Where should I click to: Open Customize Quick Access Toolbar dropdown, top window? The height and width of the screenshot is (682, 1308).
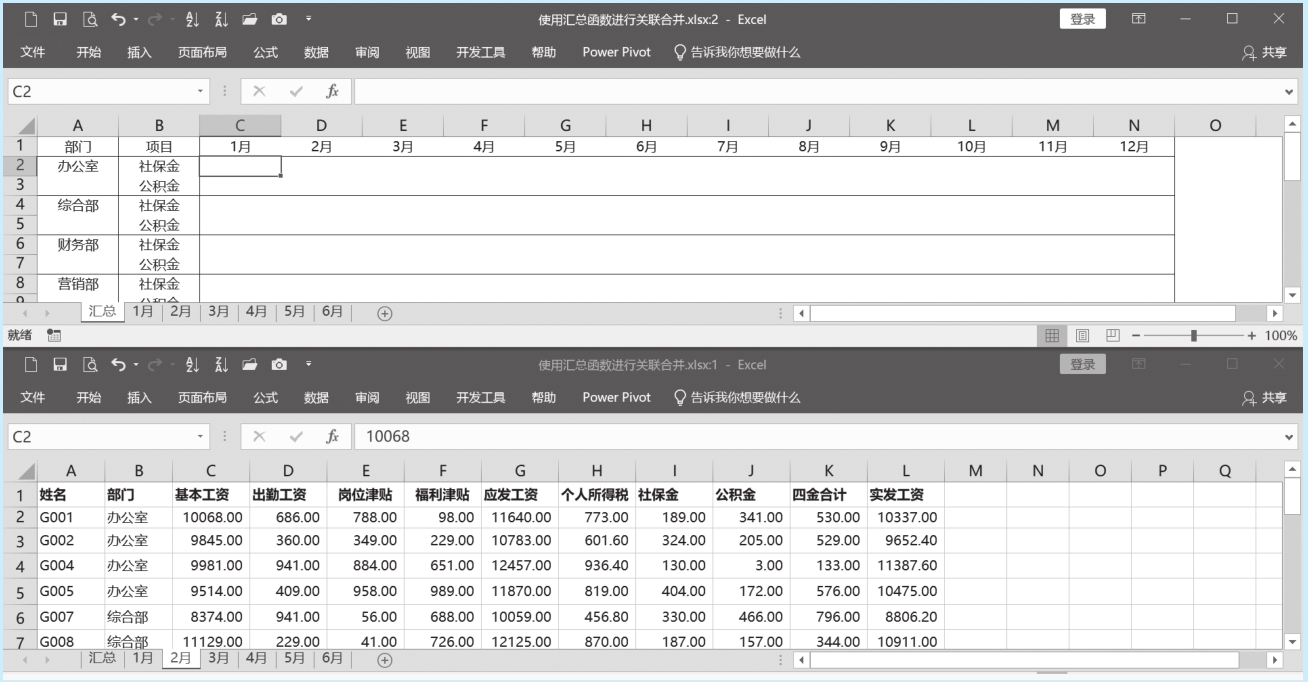(308, 19)
